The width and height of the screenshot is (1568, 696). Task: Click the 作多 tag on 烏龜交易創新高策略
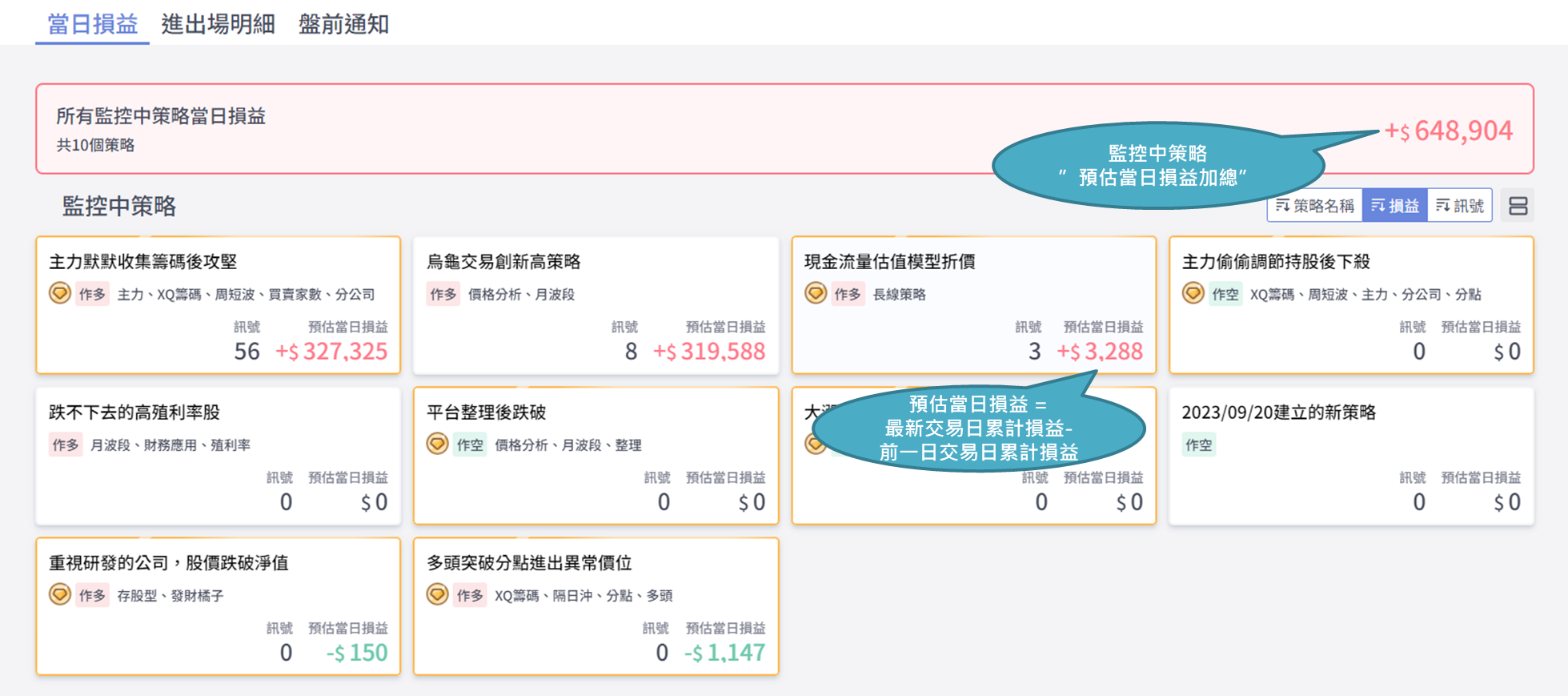[x=443, y=294]
